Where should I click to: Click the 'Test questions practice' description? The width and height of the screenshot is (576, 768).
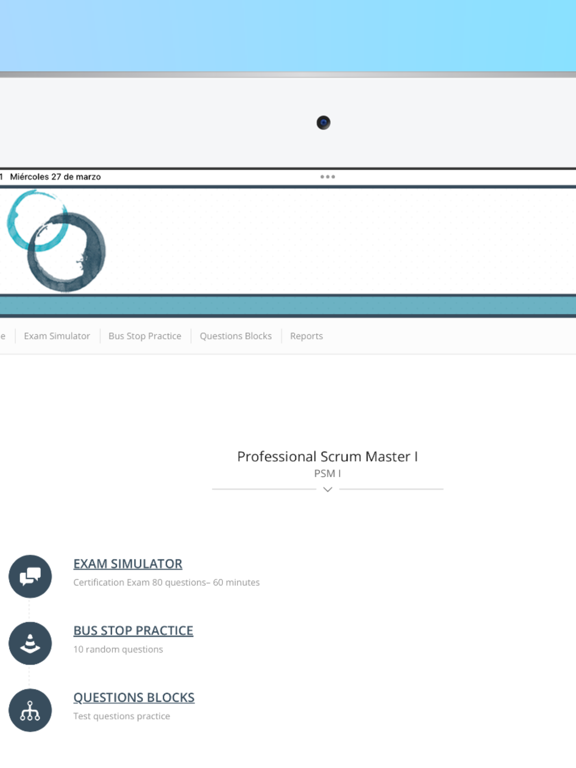pyautogui.click(x=121, y=716)
